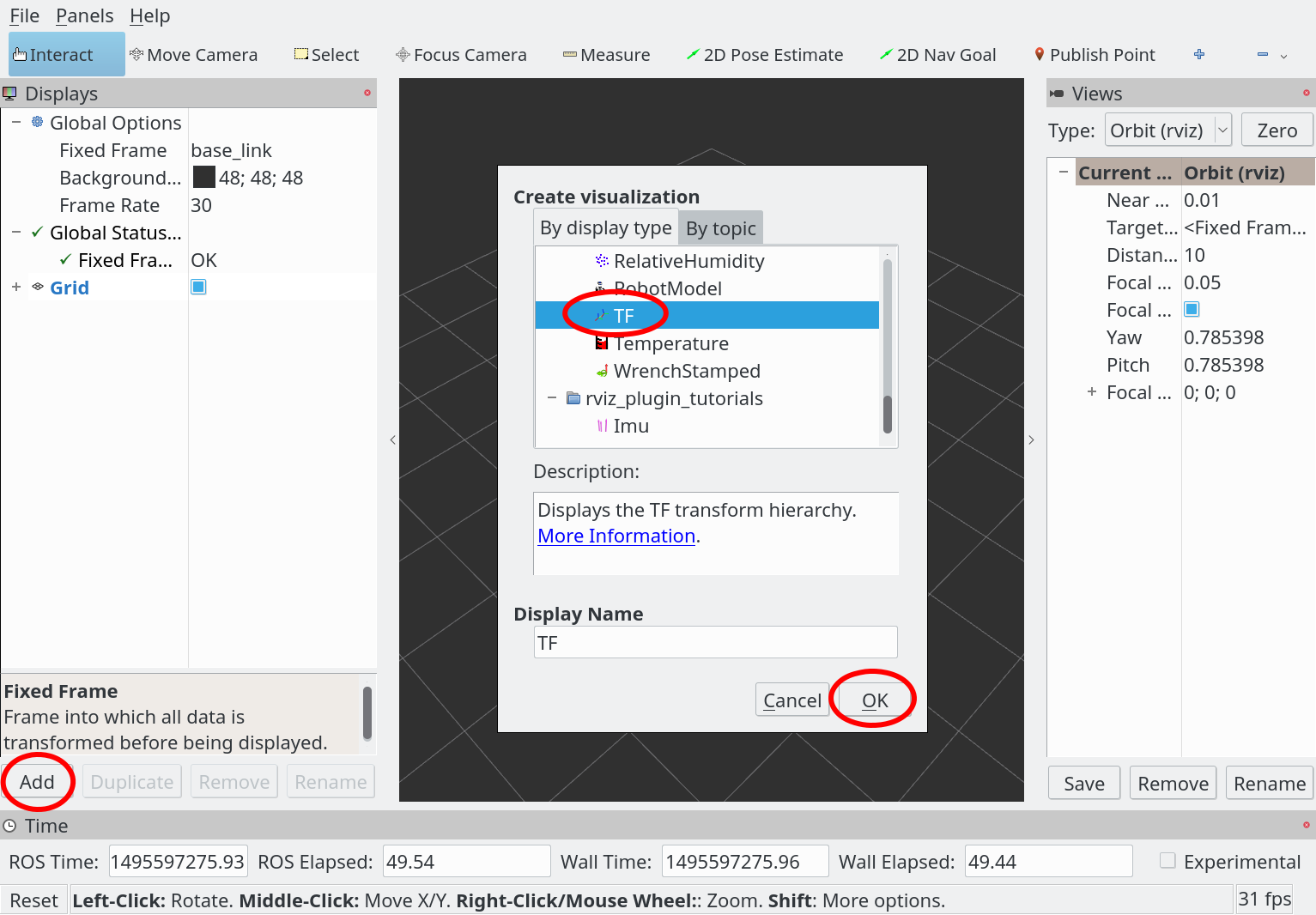Click the Grid display icon

pos(37,287)
